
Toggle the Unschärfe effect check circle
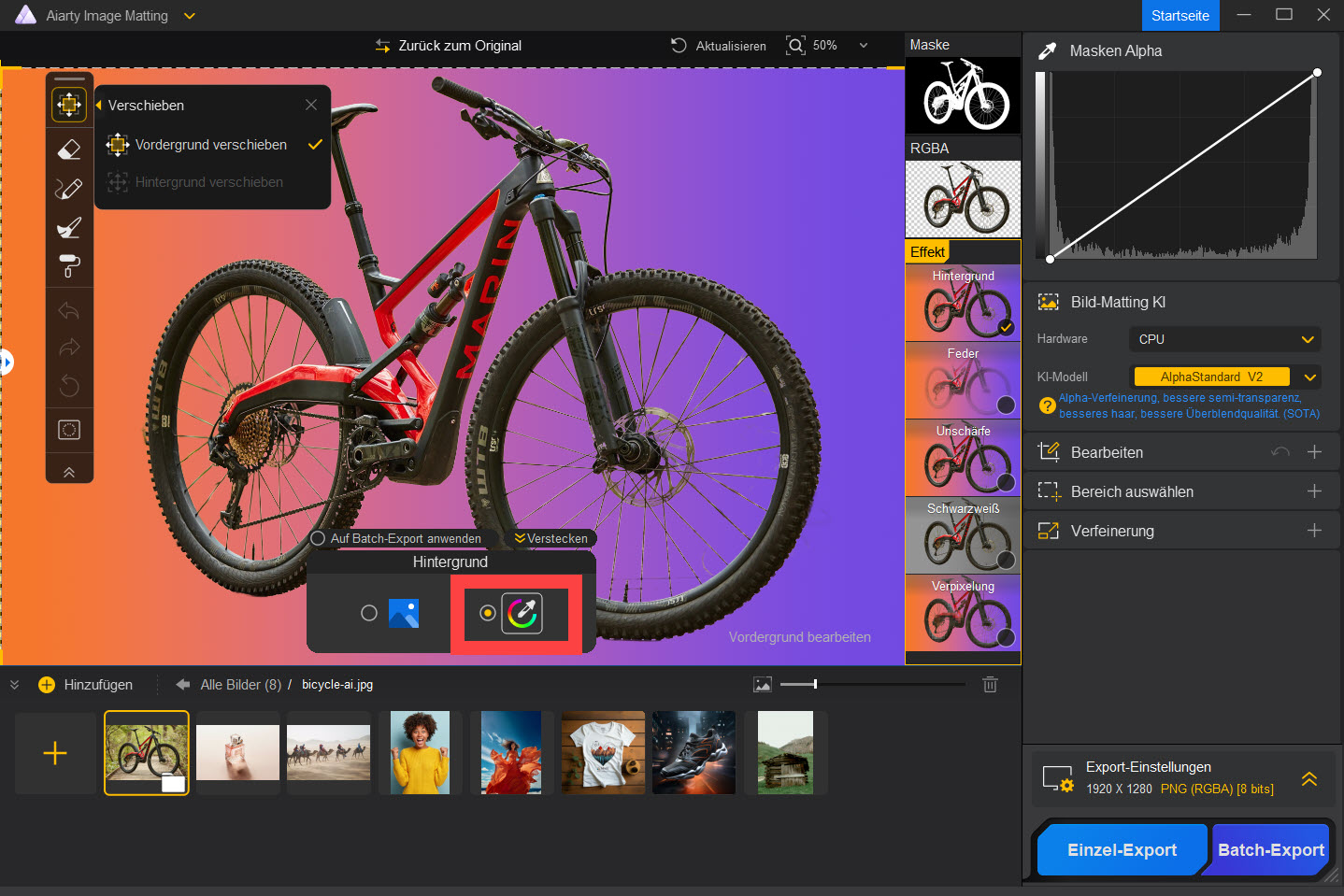[x=1006, y=482]
